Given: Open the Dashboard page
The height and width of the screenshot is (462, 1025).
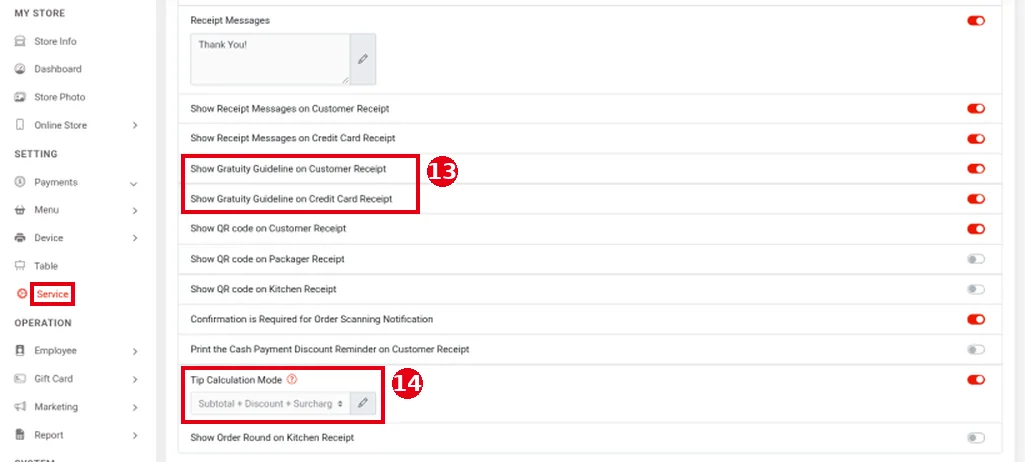Looking at the screenshot, I should click(58, 69).
